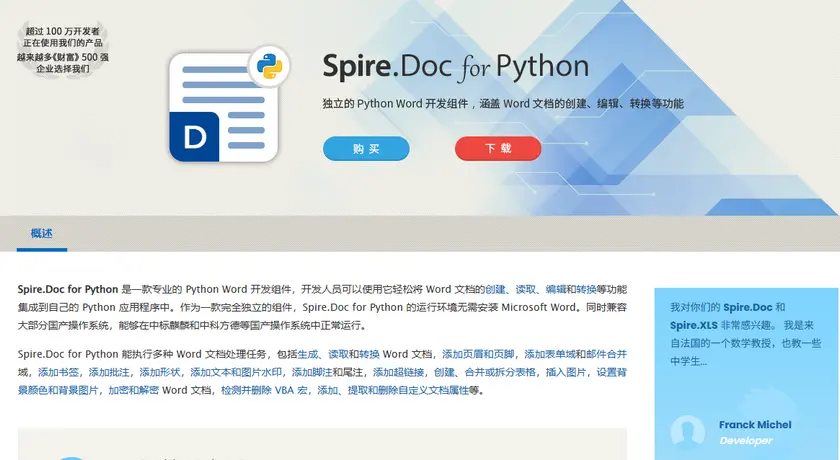840x460 pixels.
Task: Open the 添加超链接 link
Action: [x=399, y=372]
